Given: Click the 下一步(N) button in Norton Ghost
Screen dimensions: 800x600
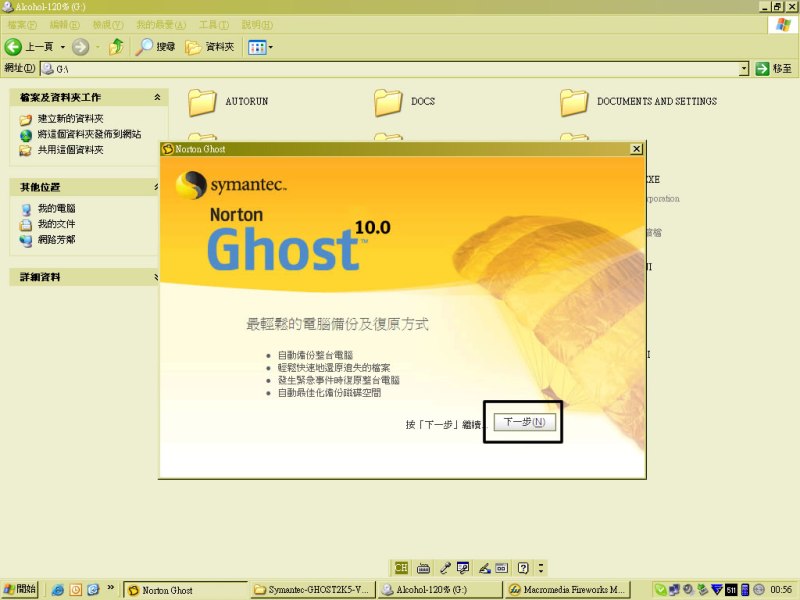Looking at the screenshot, I should 524,422.
